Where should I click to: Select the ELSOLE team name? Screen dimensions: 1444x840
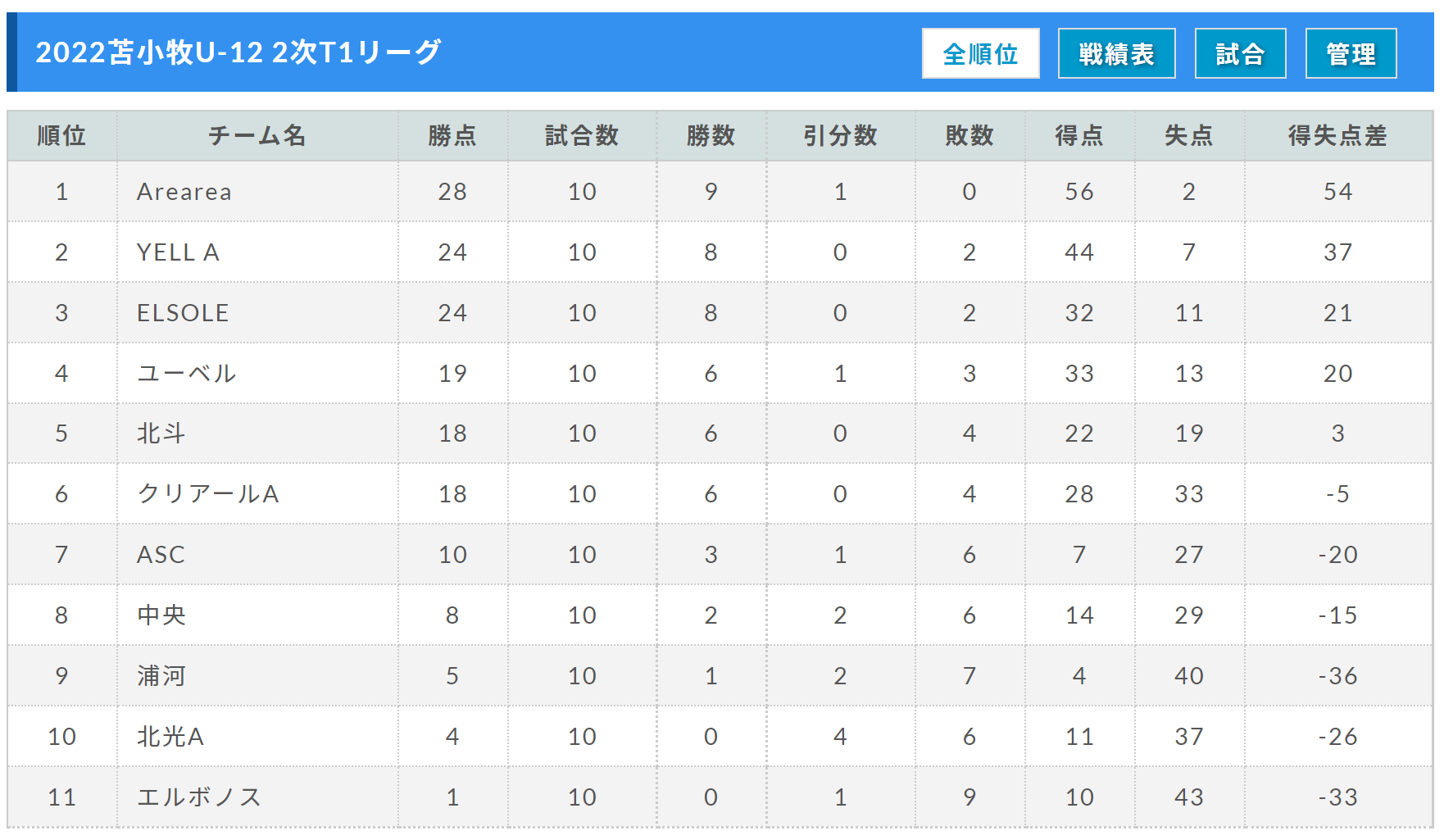tap(183, 313)
